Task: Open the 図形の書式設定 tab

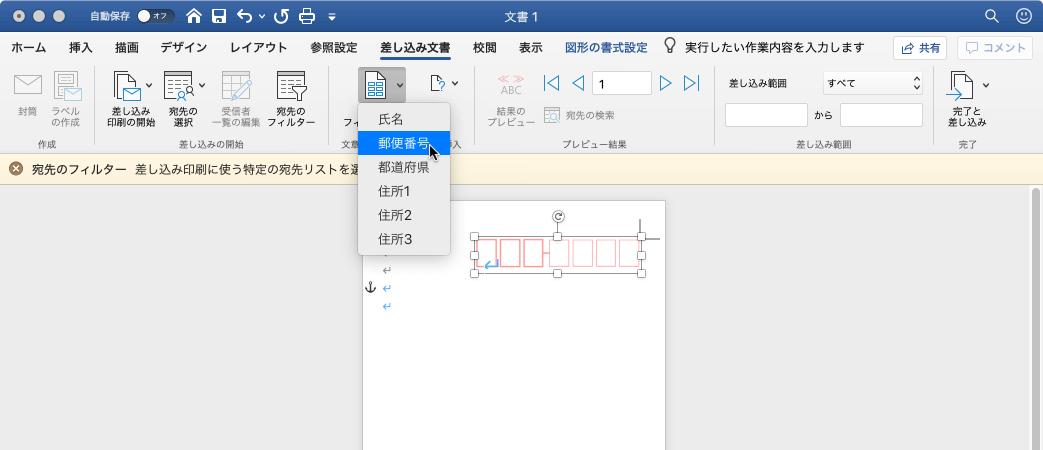Action: 606,47
